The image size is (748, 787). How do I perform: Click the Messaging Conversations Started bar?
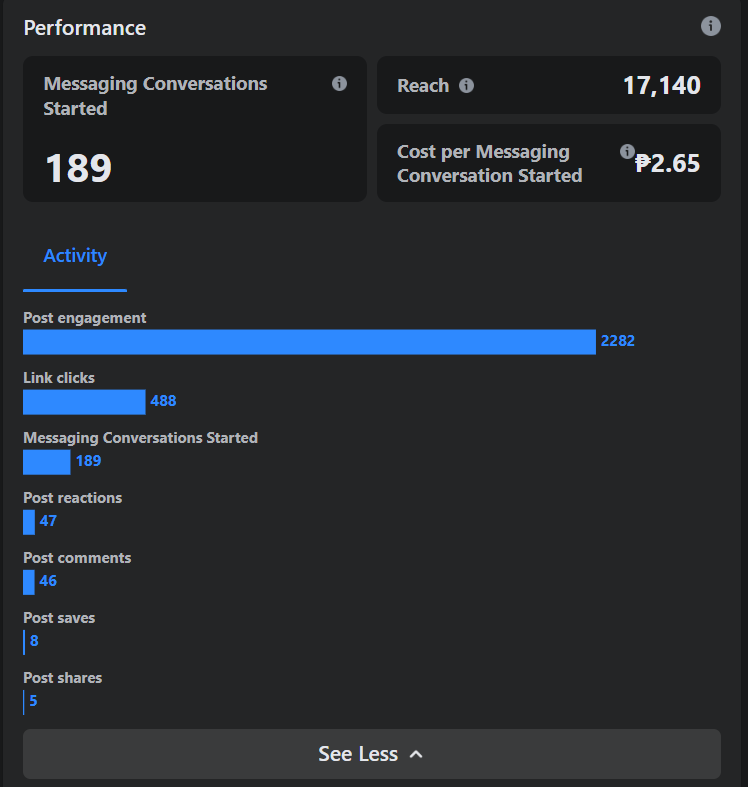click(x=47, y=462)
